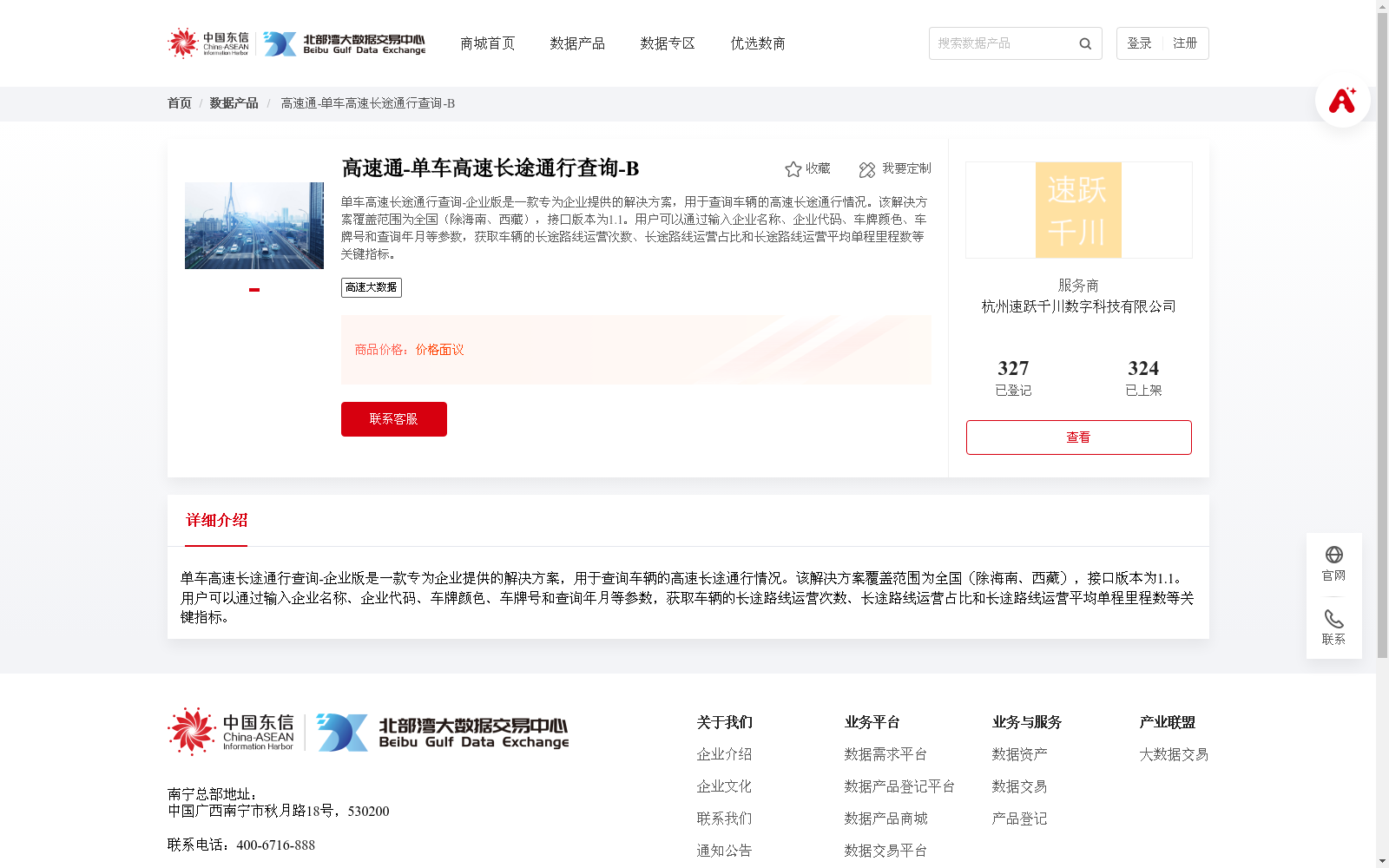Click the star favorite icon beside 收藏
Screen dimensions: 1389x868
click(x=793, y=169)
